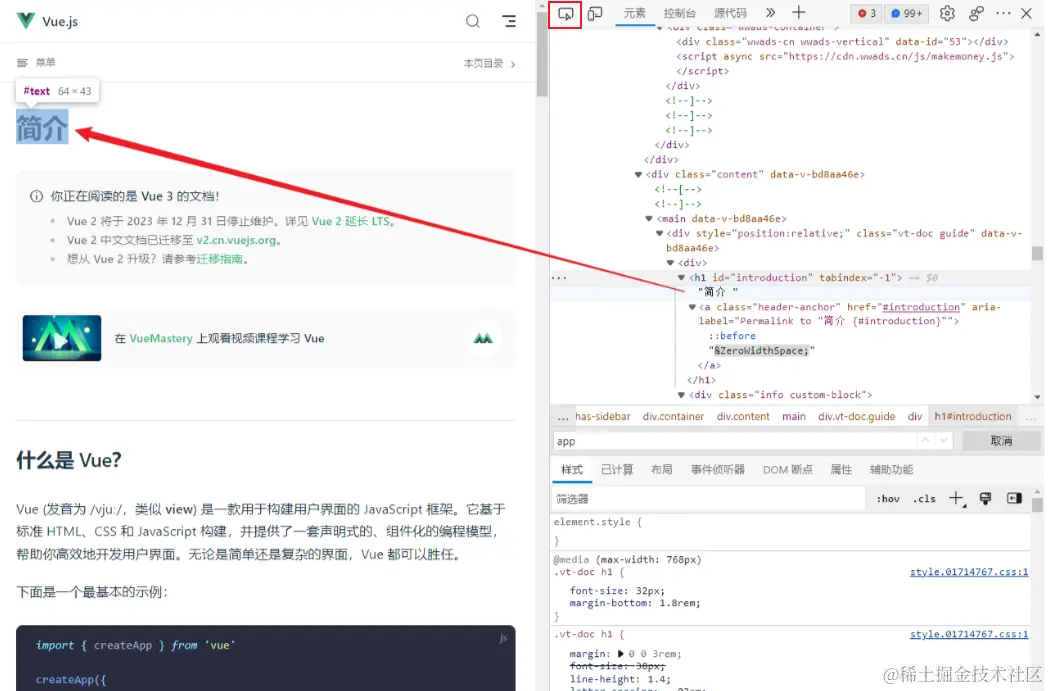Viewport: 1049px width, 691px height.
Task: Click the 菜单 sidebar menu icon
Action: 22,63
